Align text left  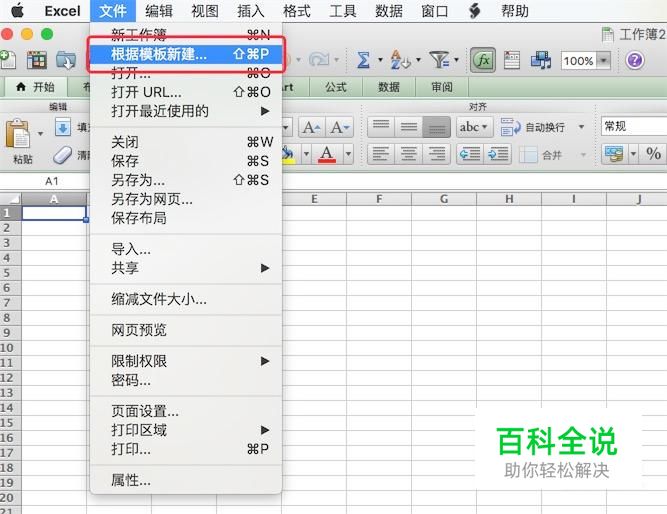tap(381, 154)
